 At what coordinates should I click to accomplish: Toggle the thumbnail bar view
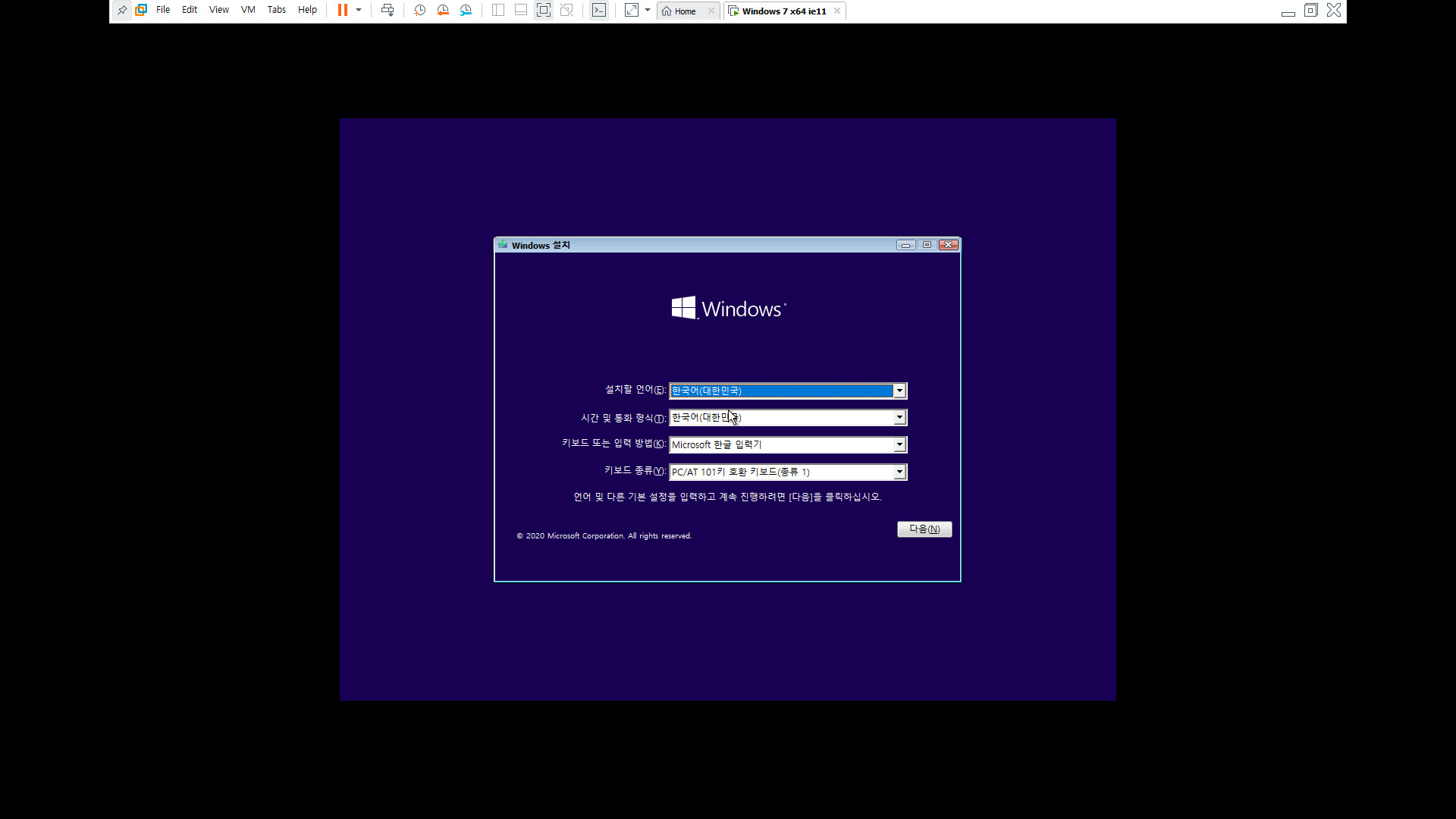[521, 11]
